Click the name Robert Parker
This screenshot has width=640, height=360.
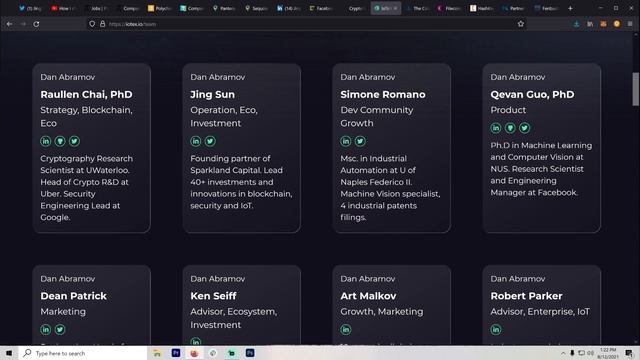coord(527,296)
